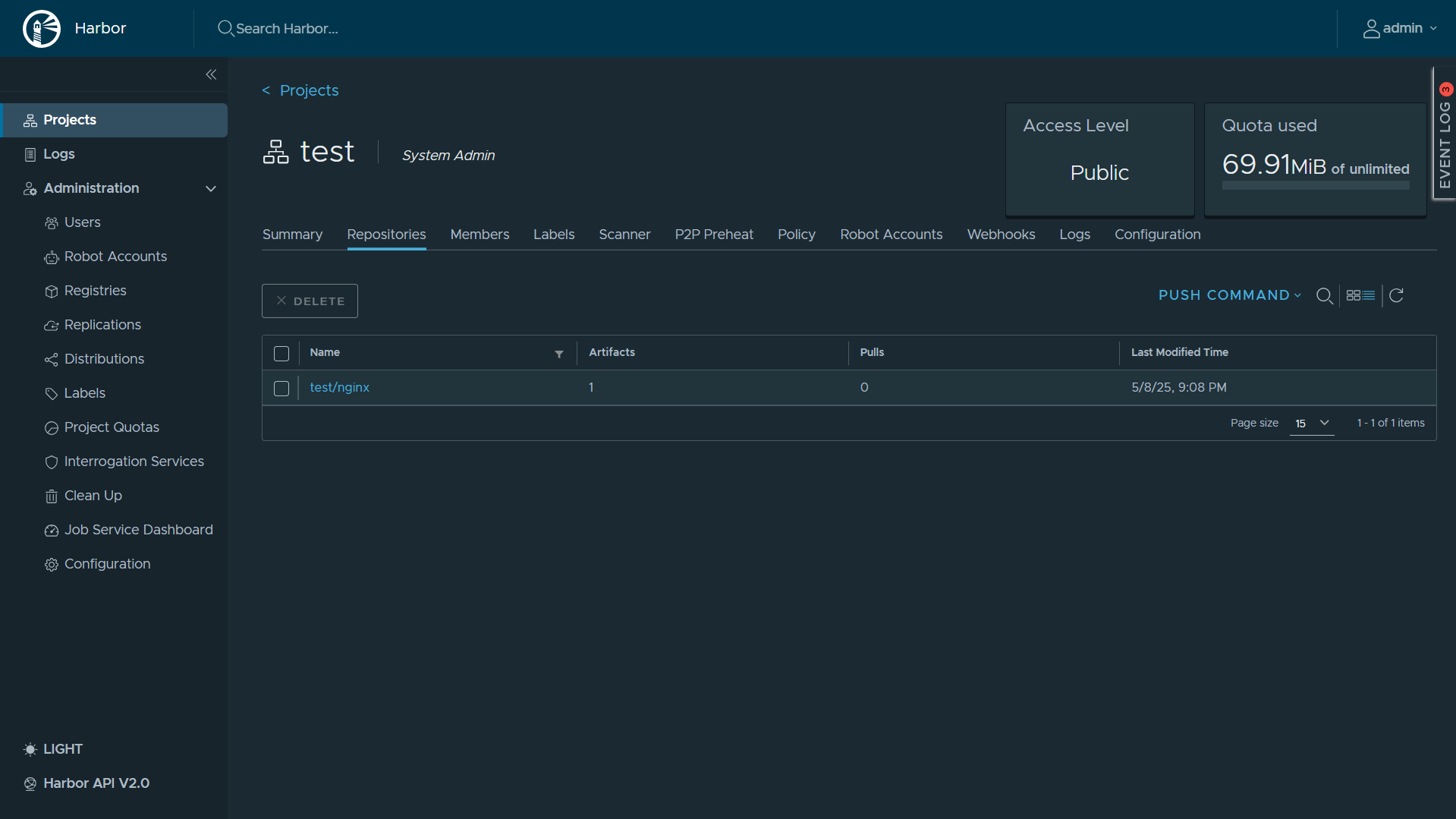Click the Search Harbor input field
The height and width of the screenshot is (819, 1456).
click(287, 29)
